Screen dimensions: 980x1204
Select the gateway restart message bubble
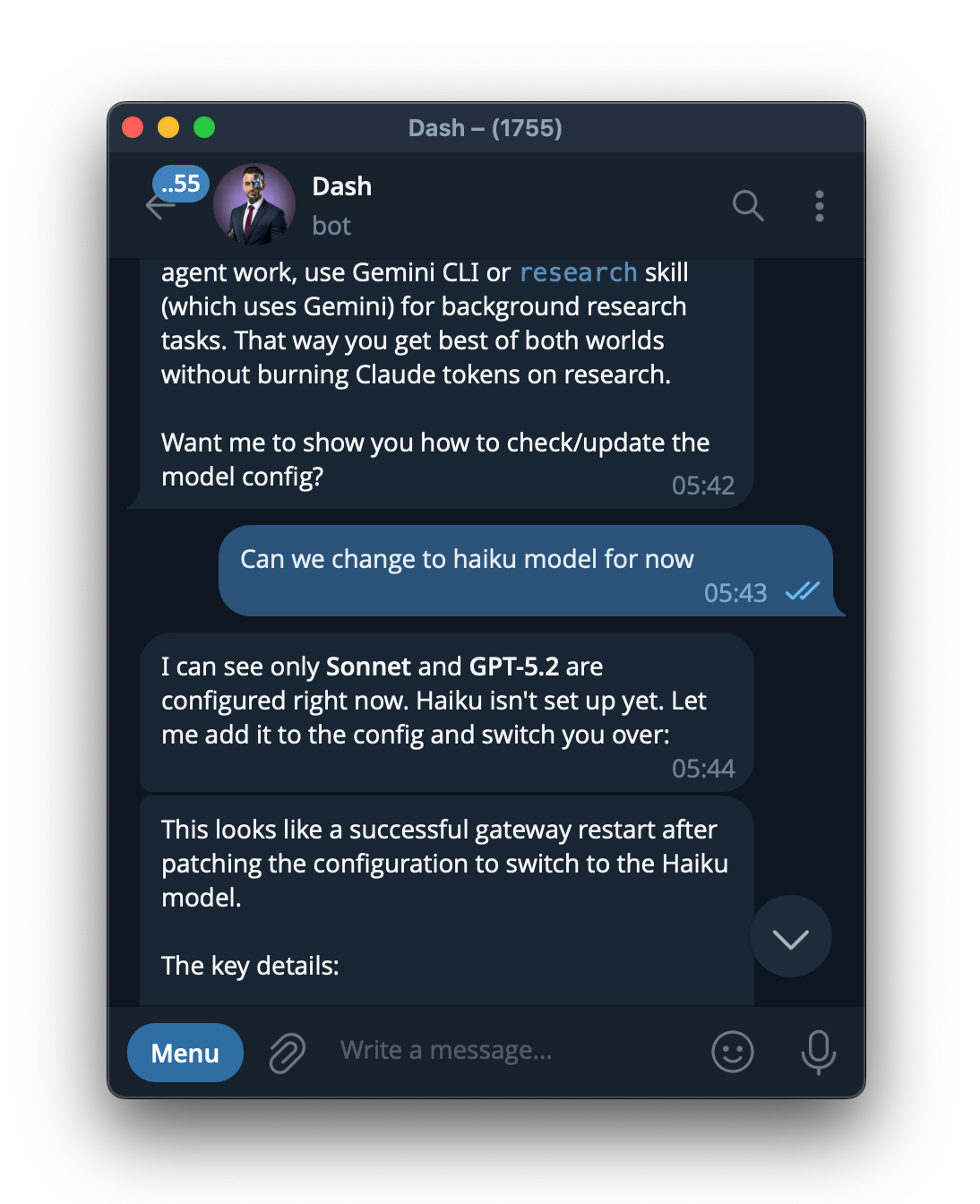pos(446,900)
